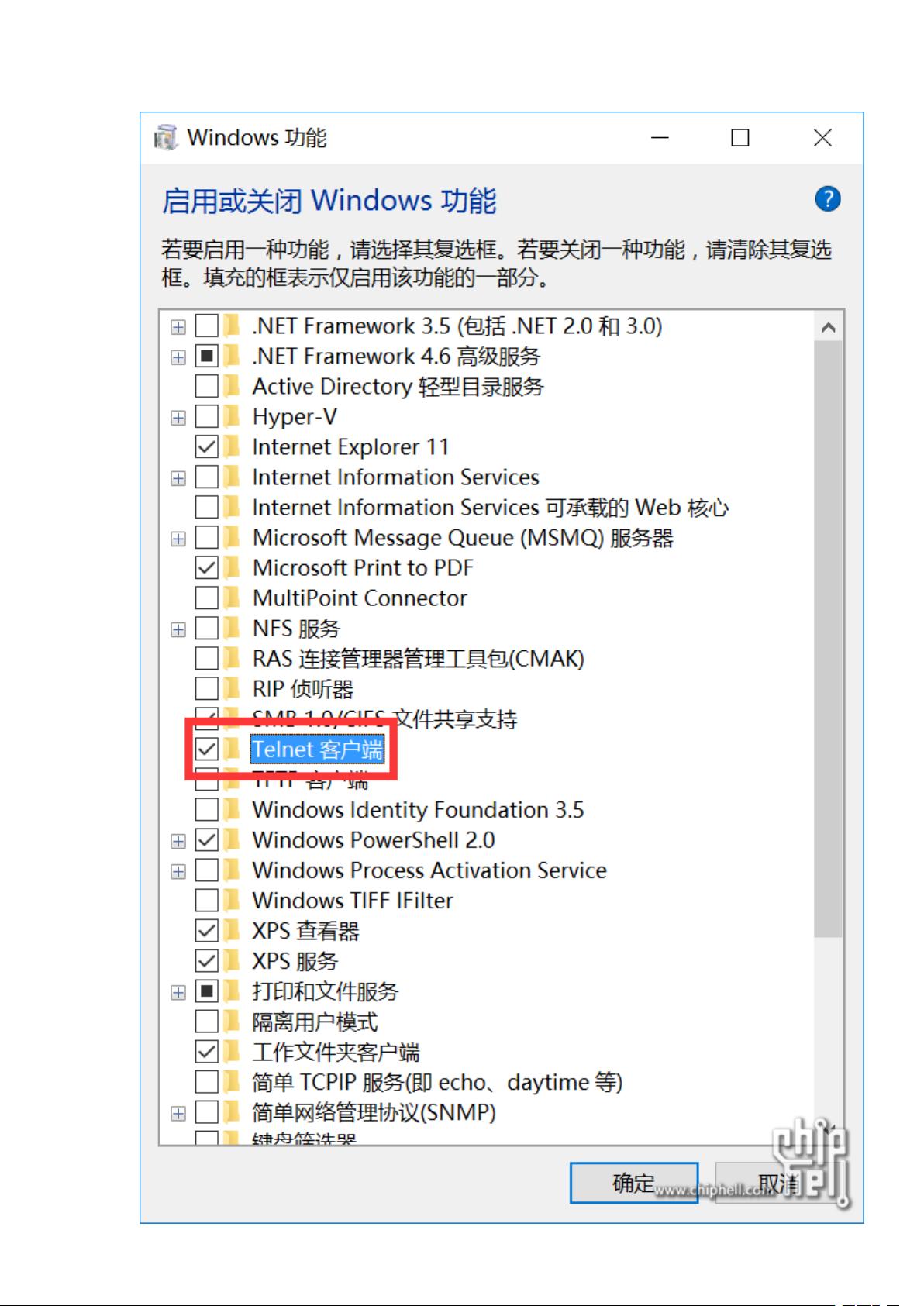Click folder icon beside MultiPoint Connector

point(231,598)
